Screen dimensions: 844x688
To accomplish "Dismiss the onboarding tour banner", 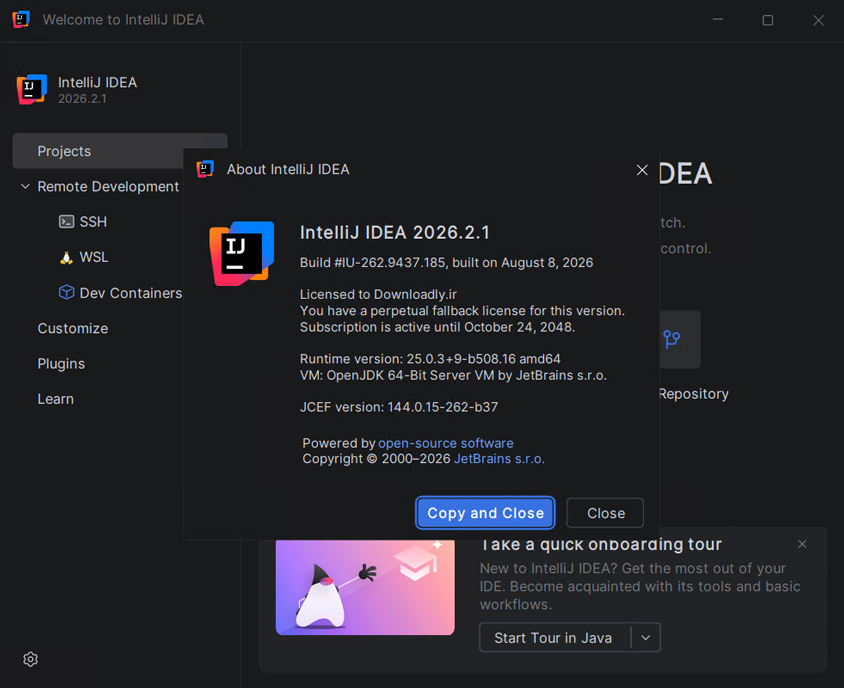I will 802,544.
